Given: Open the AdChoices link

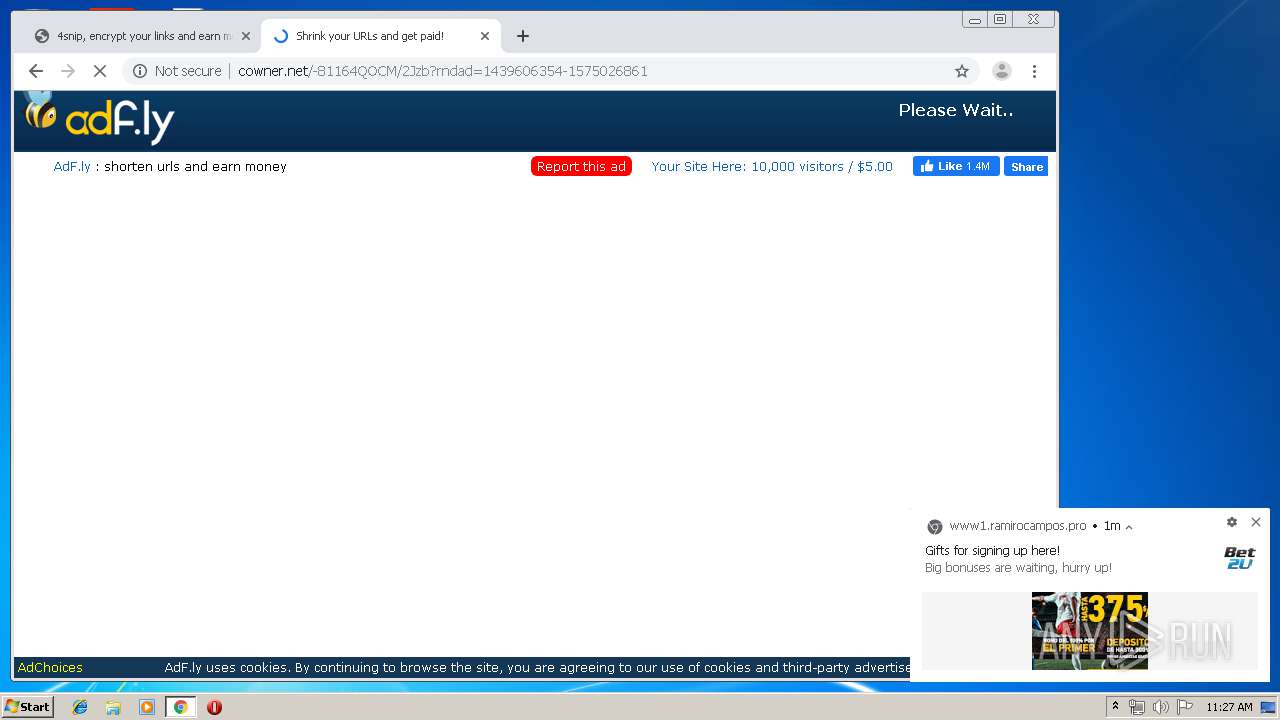Looking at the screenshot, I should (50, 667).
